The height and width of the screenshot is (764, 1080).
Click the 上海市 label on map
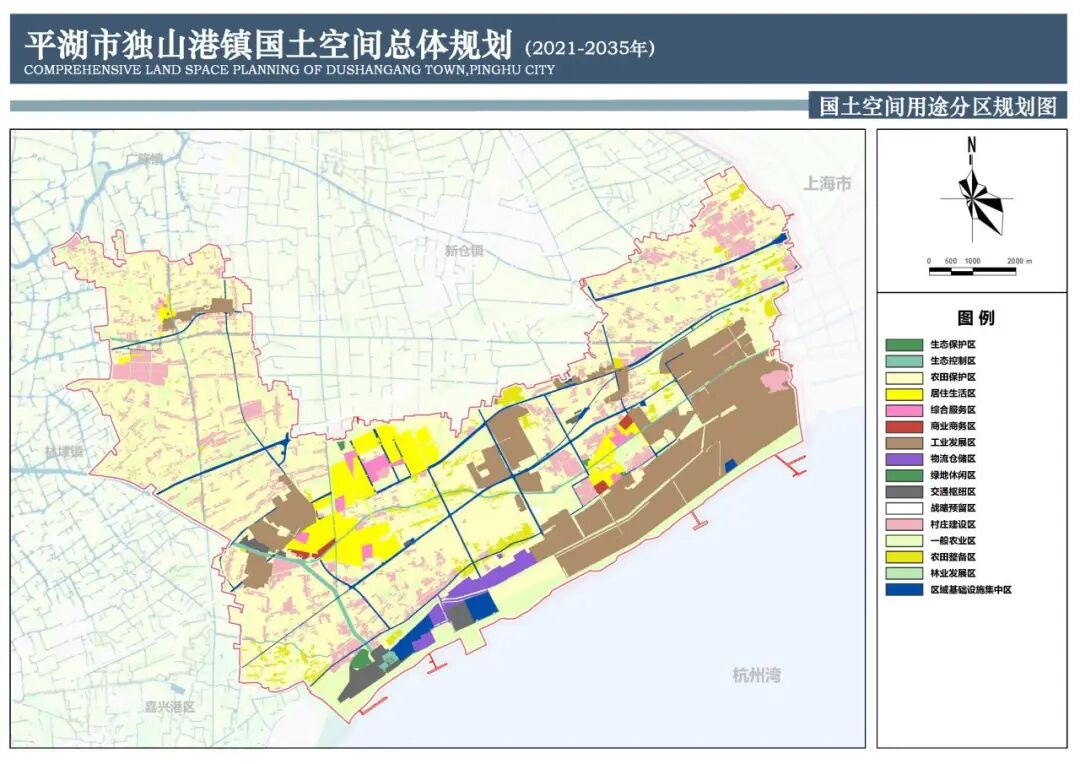[x=828, y=184]
